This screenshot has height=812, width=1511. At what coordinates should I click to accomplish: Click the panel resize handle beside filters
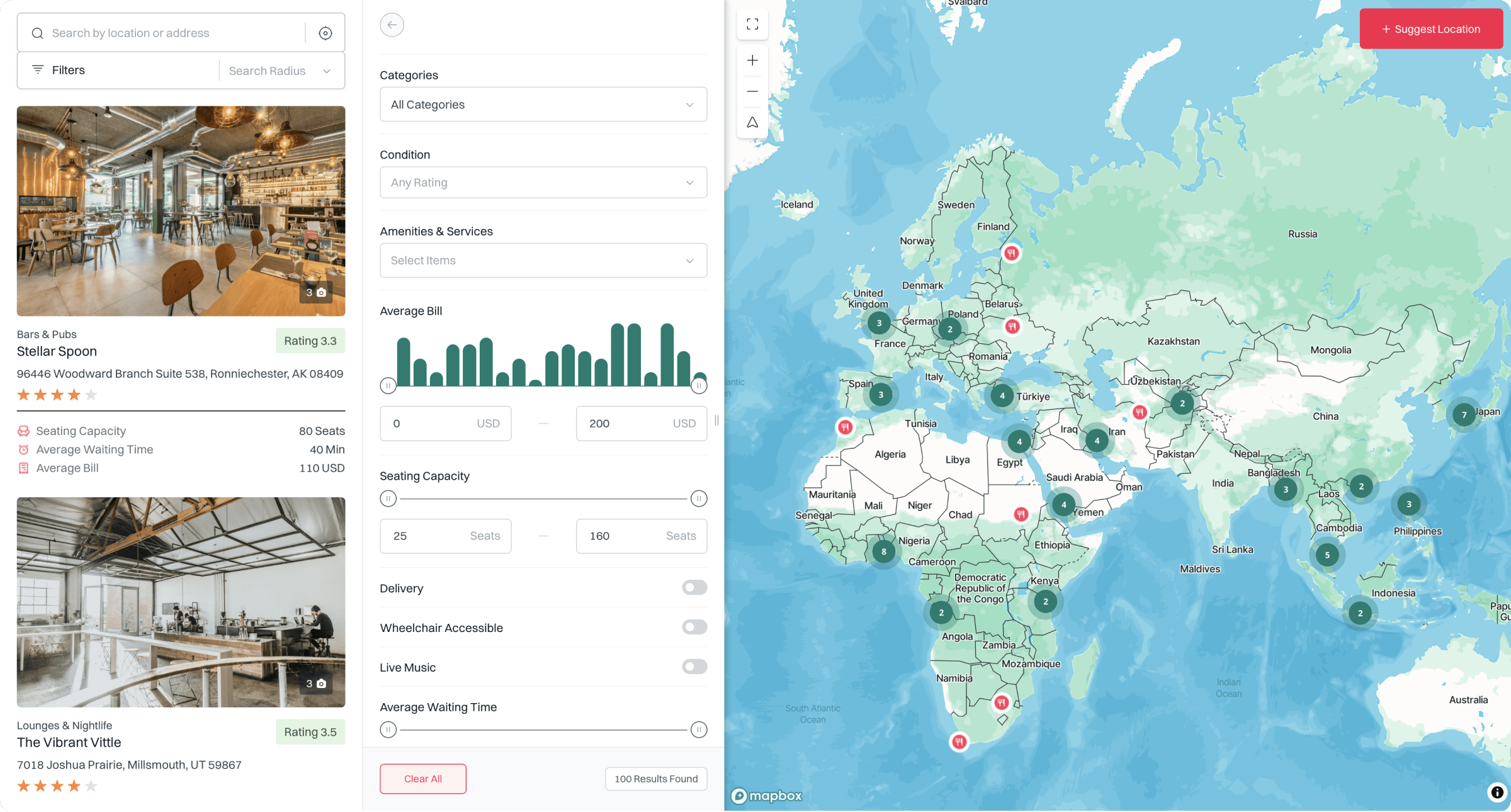716,420
